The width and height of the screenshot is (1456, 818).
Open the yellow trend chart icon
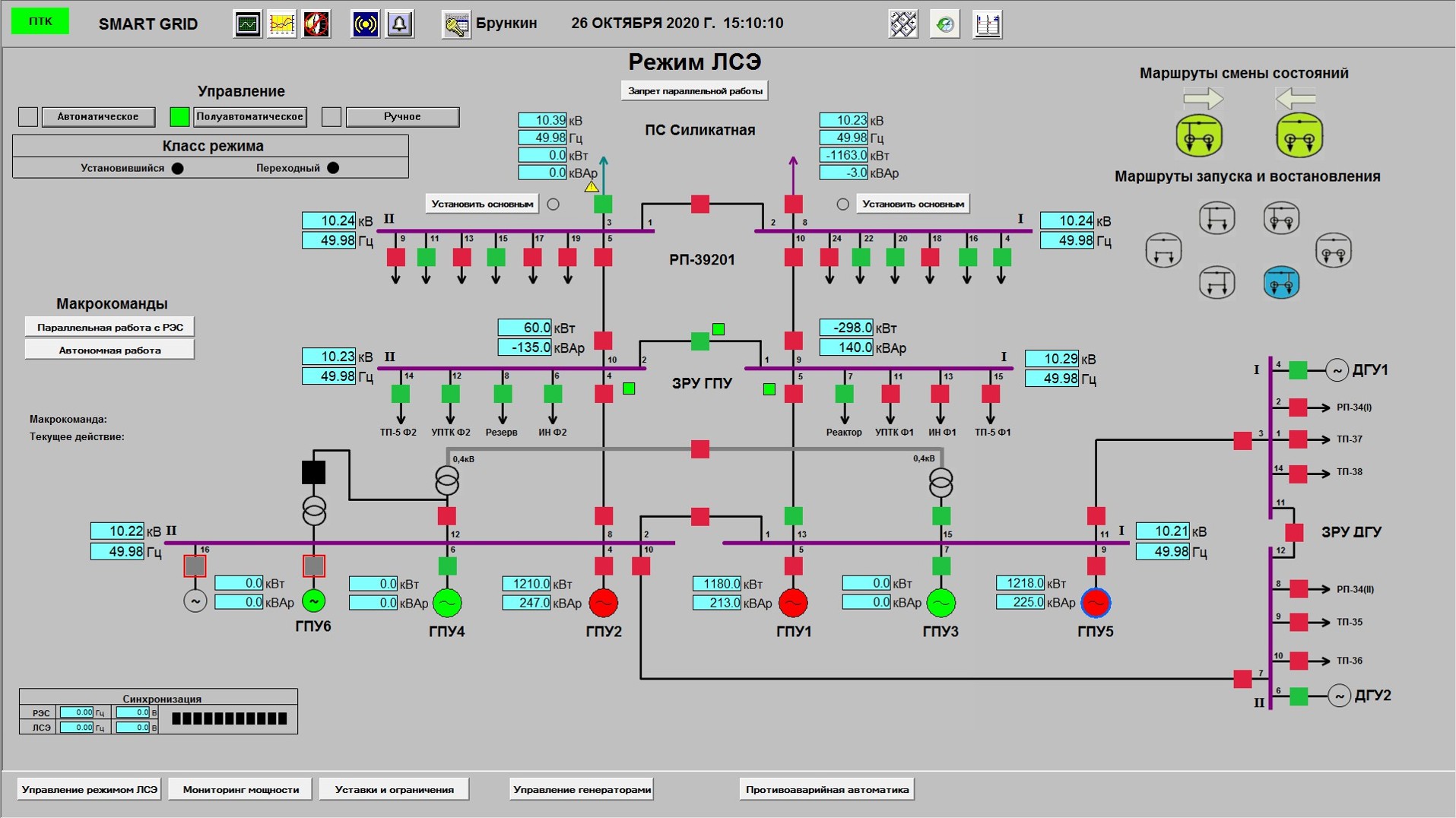point(281,24)
